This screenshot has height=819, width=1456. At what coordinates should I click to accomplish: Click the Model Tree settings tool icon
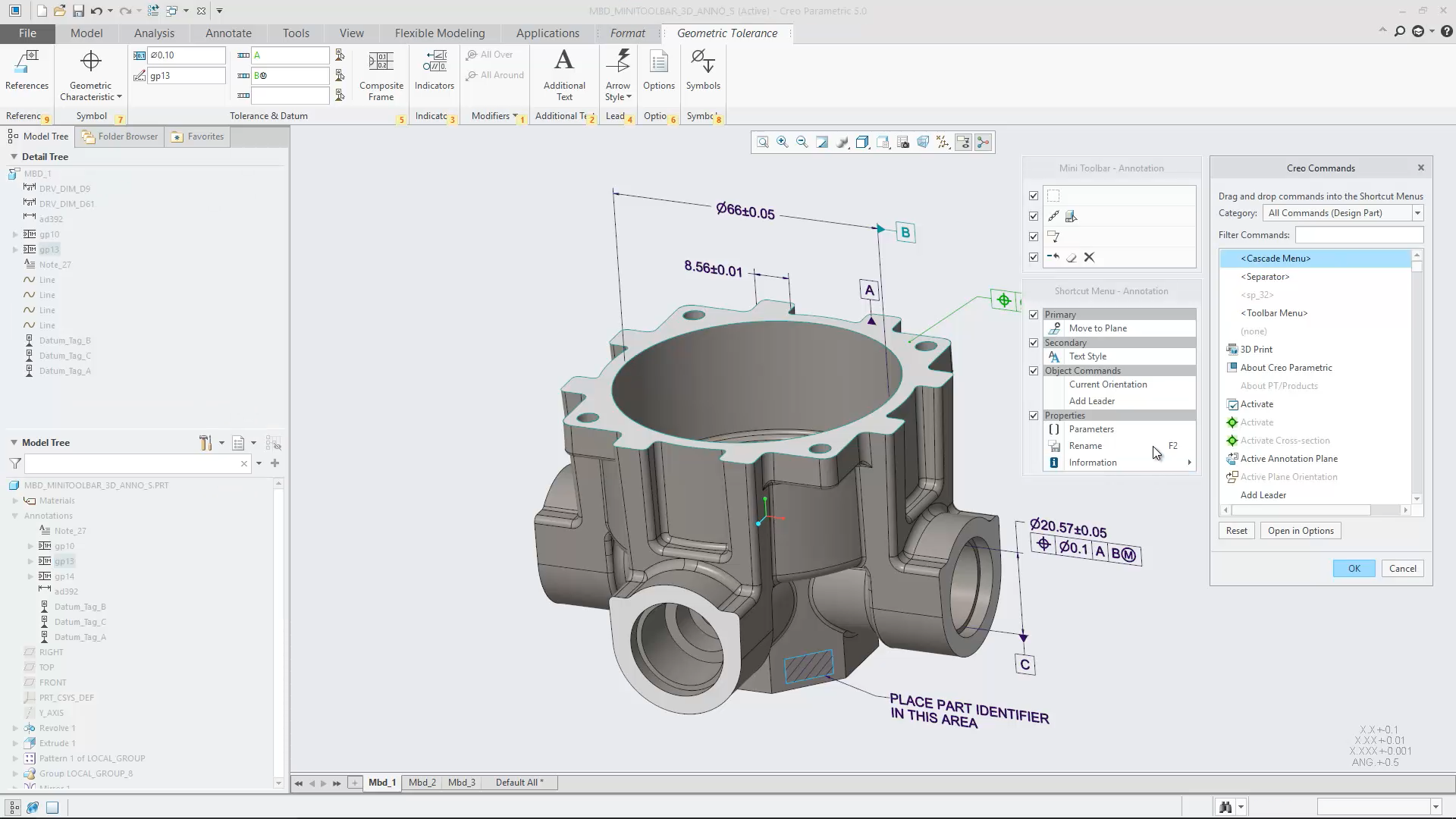pos(206,443)
